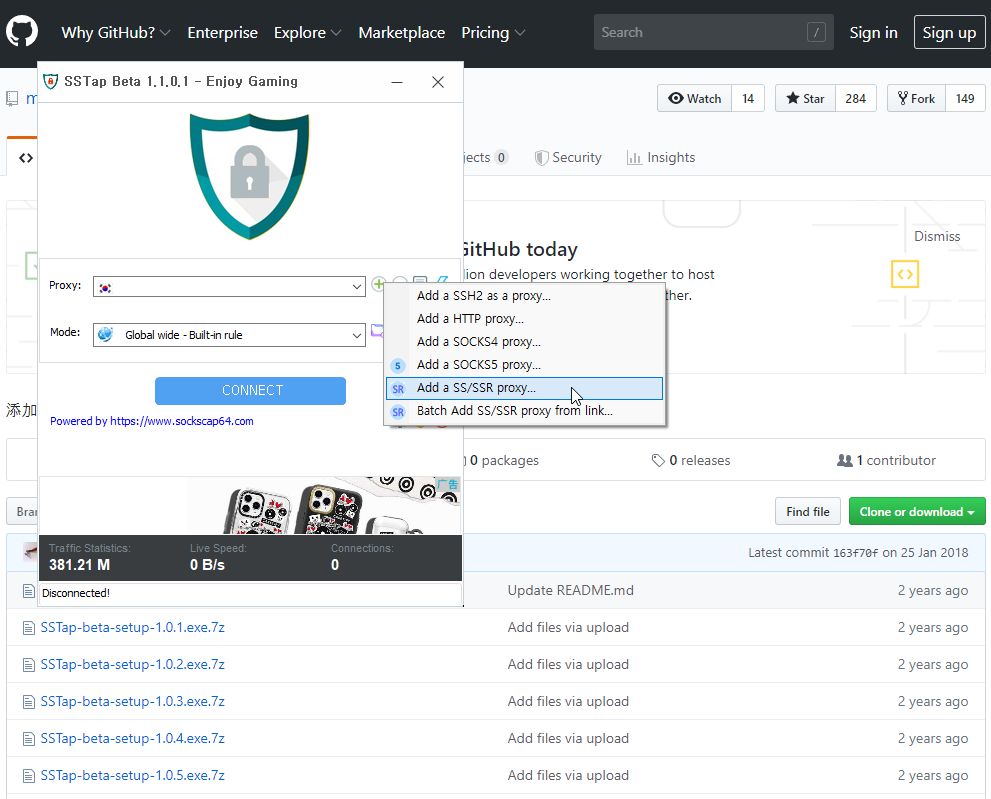Viewport: 991px width, 799px height.
Task: Open the 1 contributor link
Action: click(886, 460)
